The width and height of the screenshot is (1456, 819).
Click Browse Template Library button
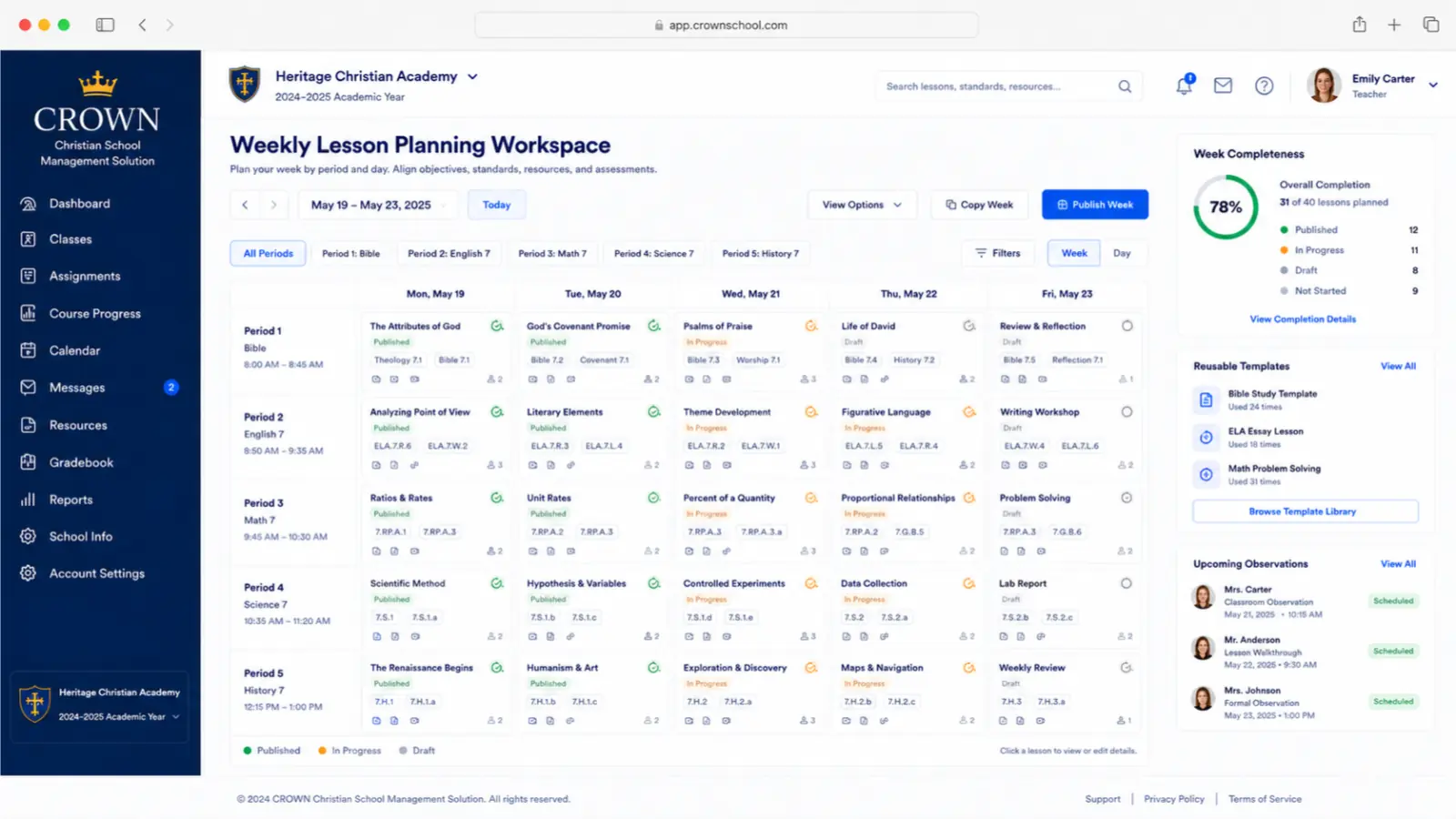coord(1305,511)
